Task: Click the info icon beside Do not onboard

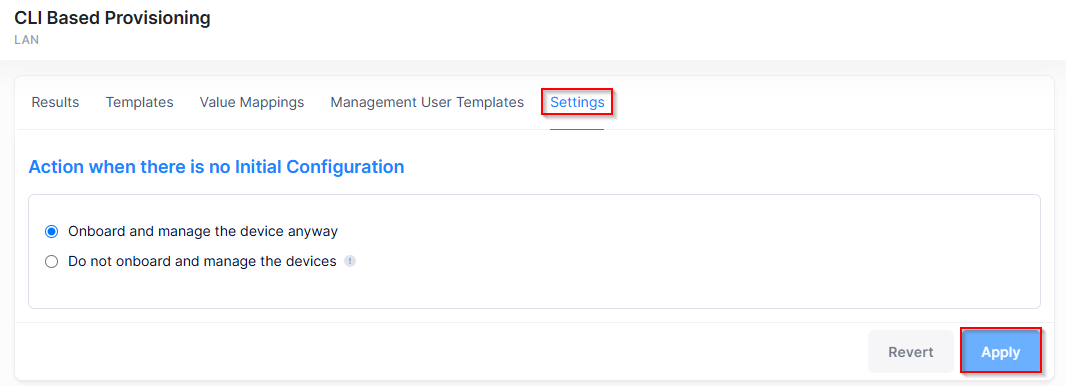Action: (x=349, y=261)
